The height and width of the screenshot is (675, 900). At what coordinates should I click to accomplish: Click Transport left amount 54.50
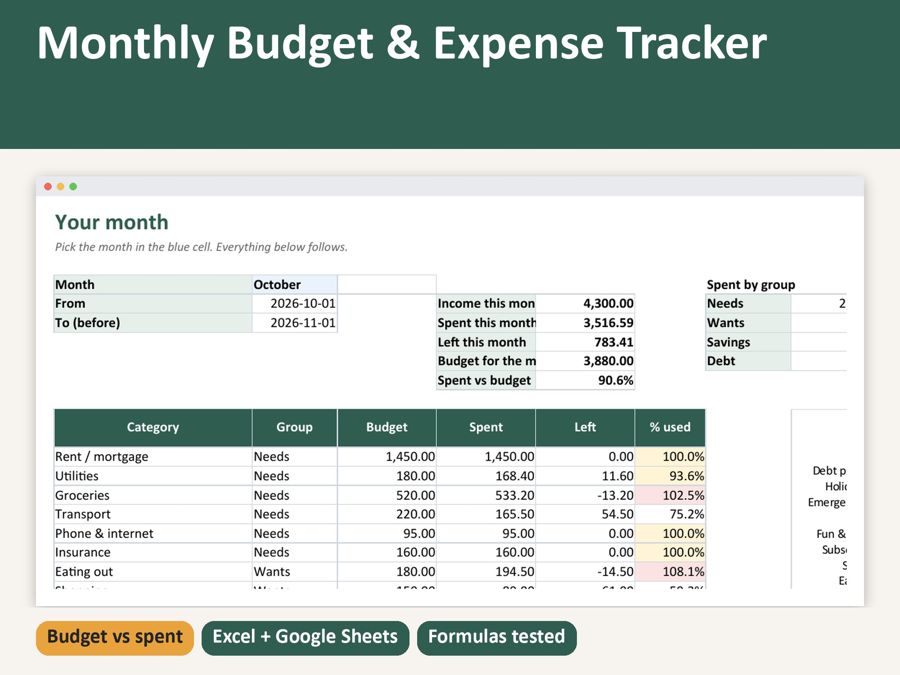click(x=585, y=514)
